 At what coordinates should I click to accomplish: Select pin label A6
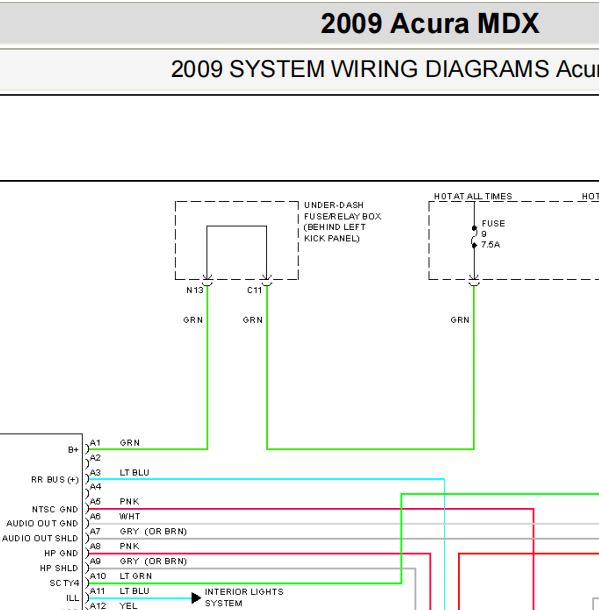point(95,516)
